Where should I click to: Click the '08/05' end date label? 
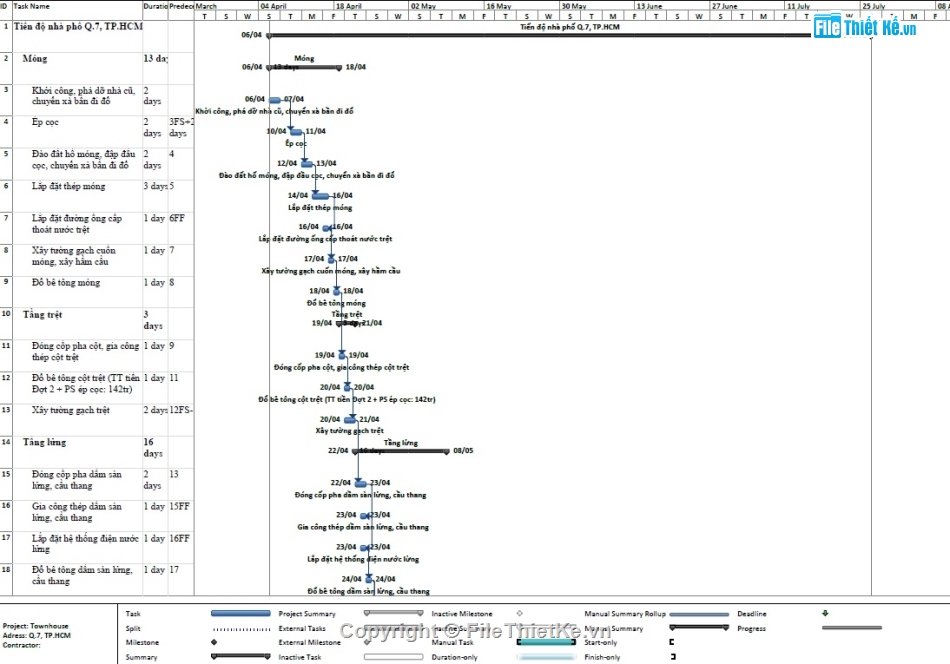click(463, 451)
